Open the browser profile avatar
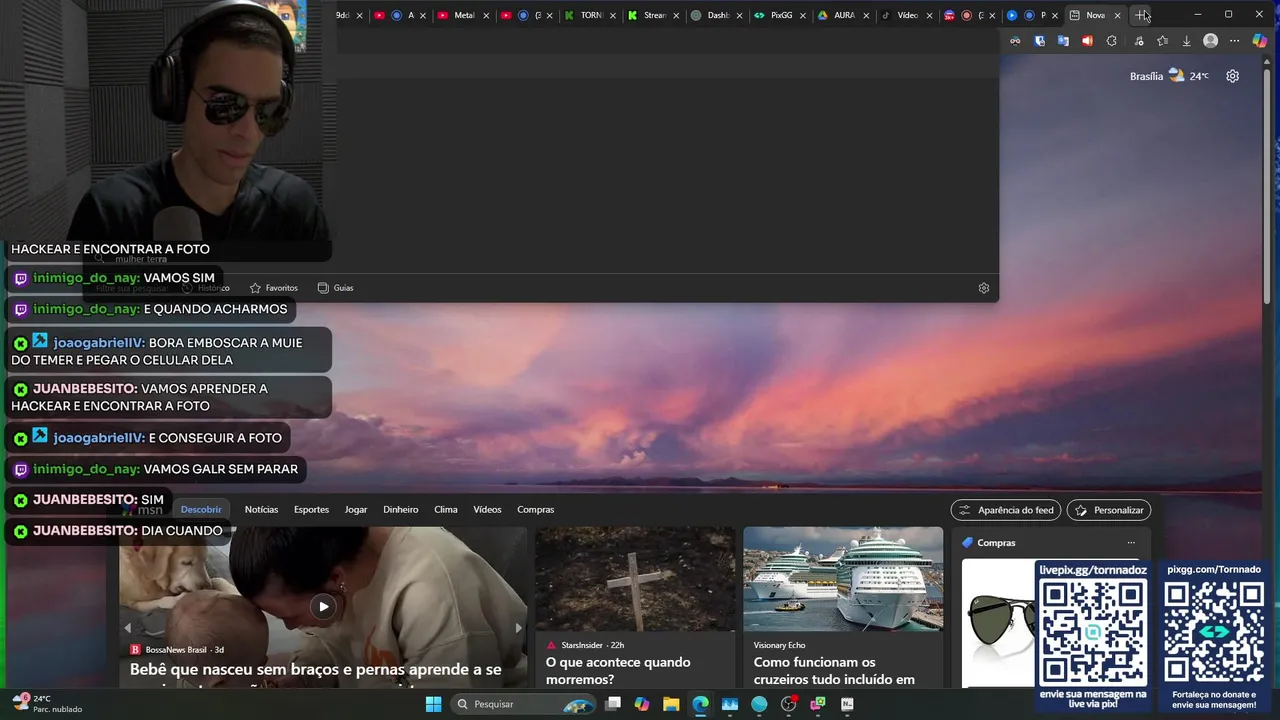 1211,41
